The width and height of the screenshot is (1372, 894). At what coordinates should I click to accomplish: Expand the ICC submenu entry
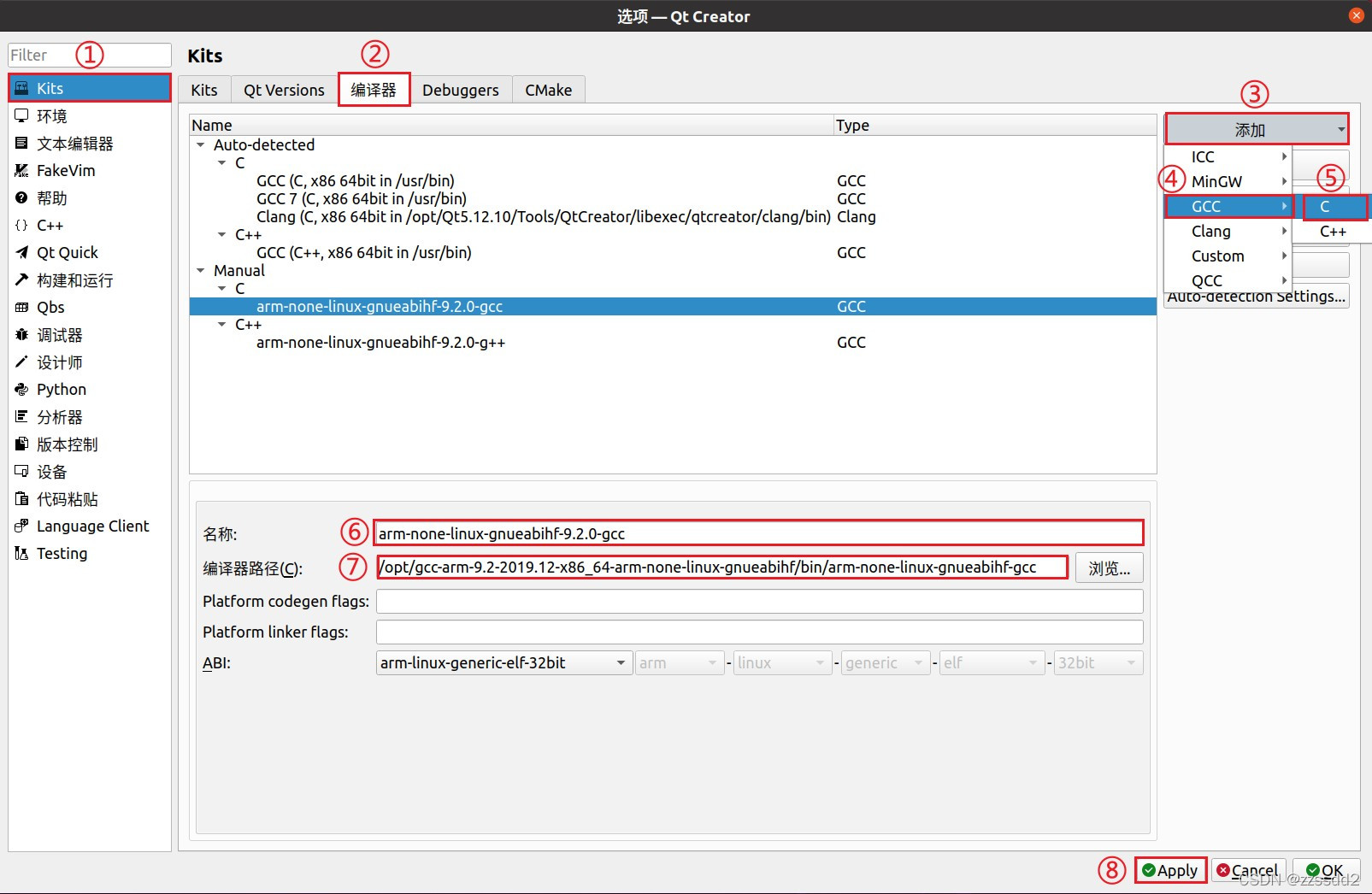(x=1228, y=156)
